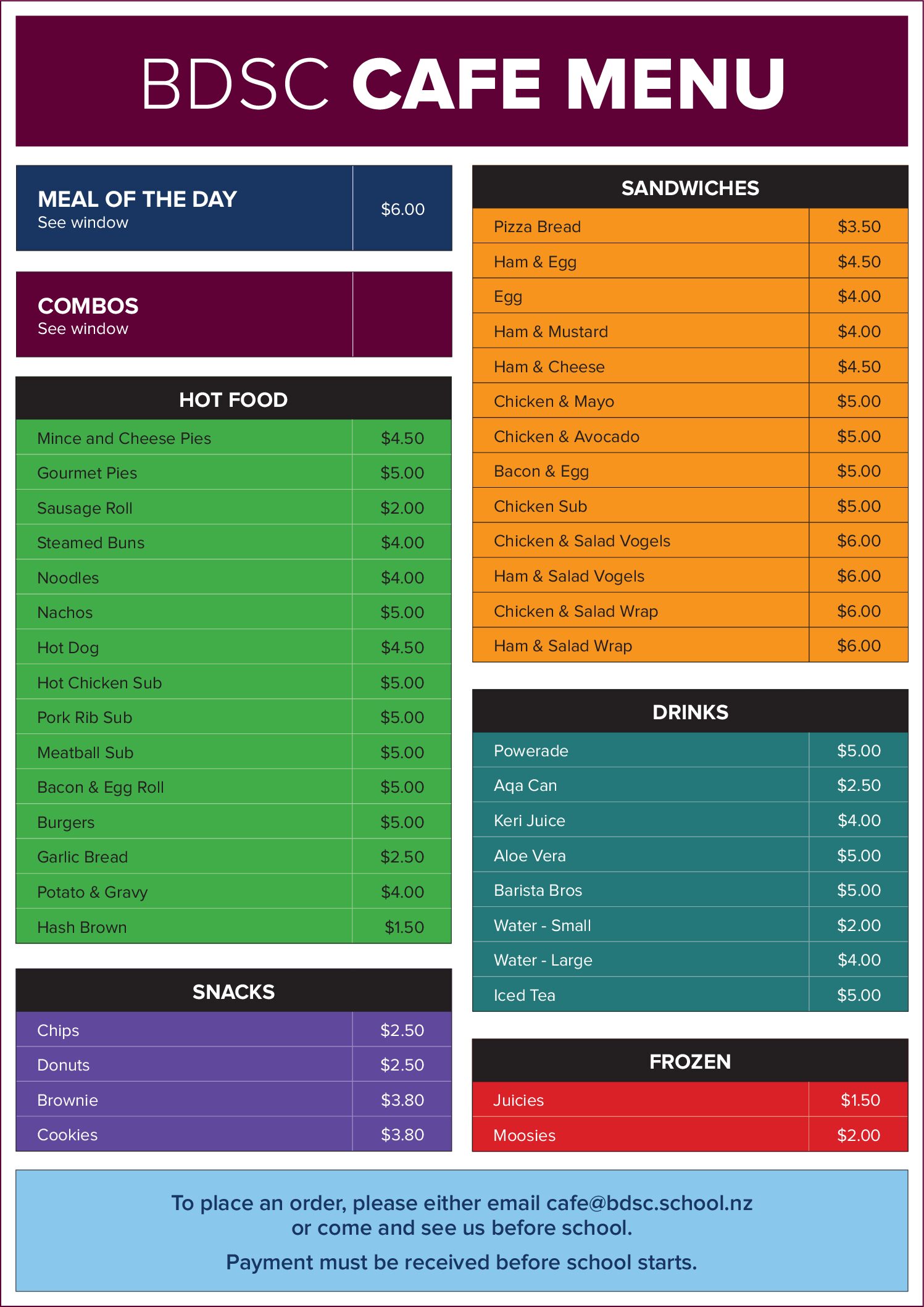Select Hash Brown from Hot Food
Image resolution: width=924 pixels, height=1307 pixels.
(82, 927)
